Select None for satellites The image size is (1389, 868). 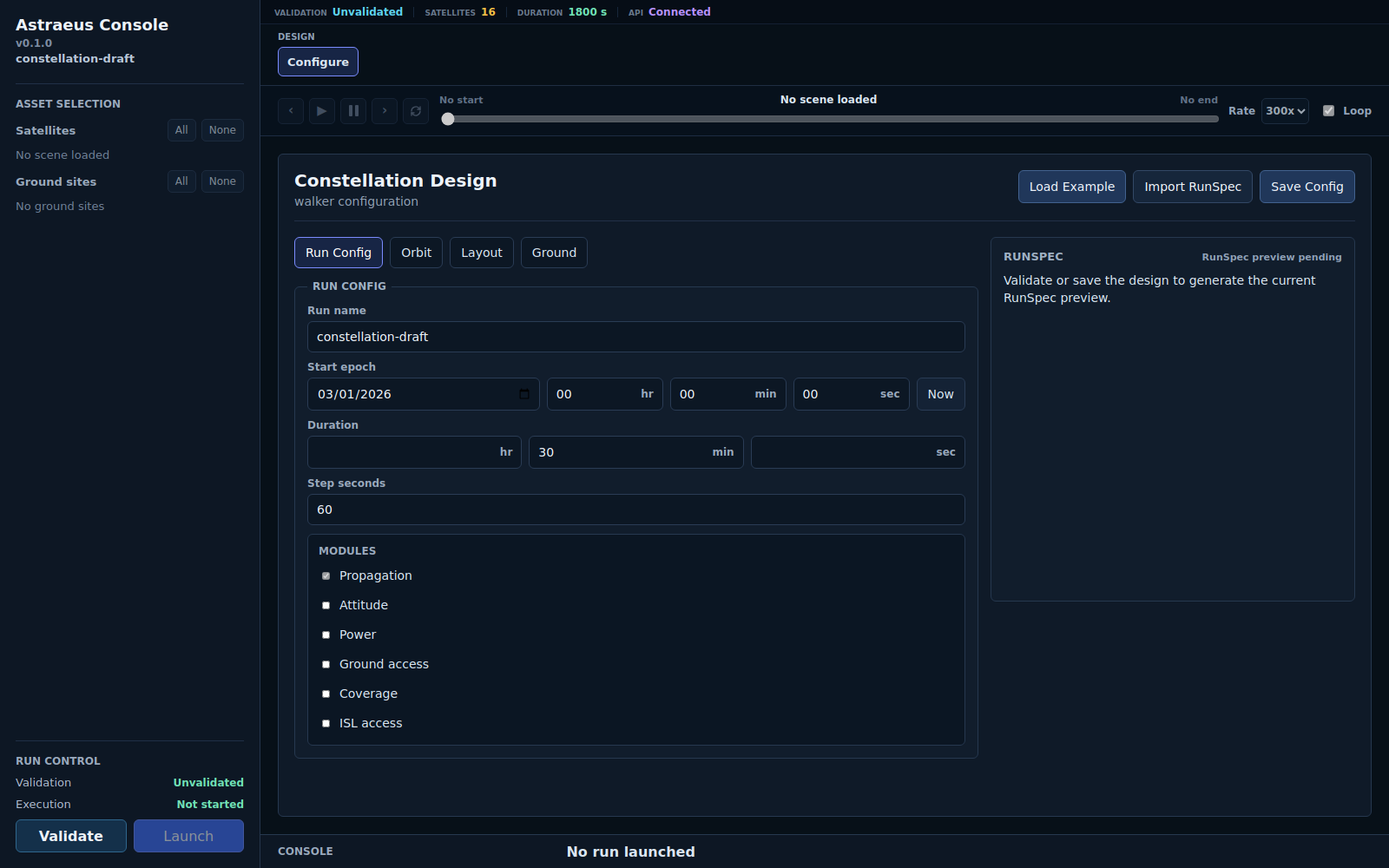click(222, 130)
